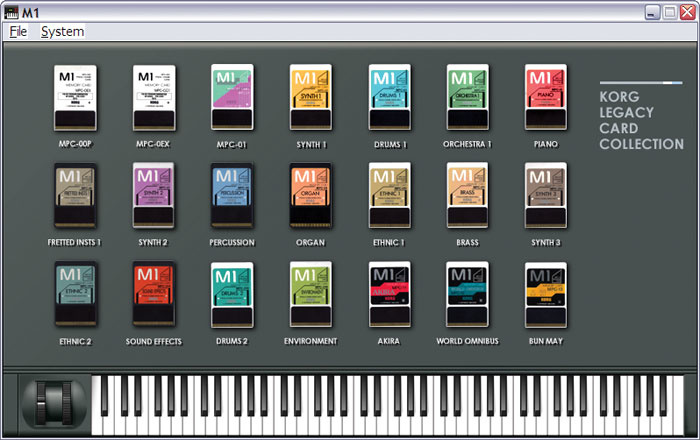Load the AKIRA card
This screenshot has width=700, height=440.
click(389, 295)
